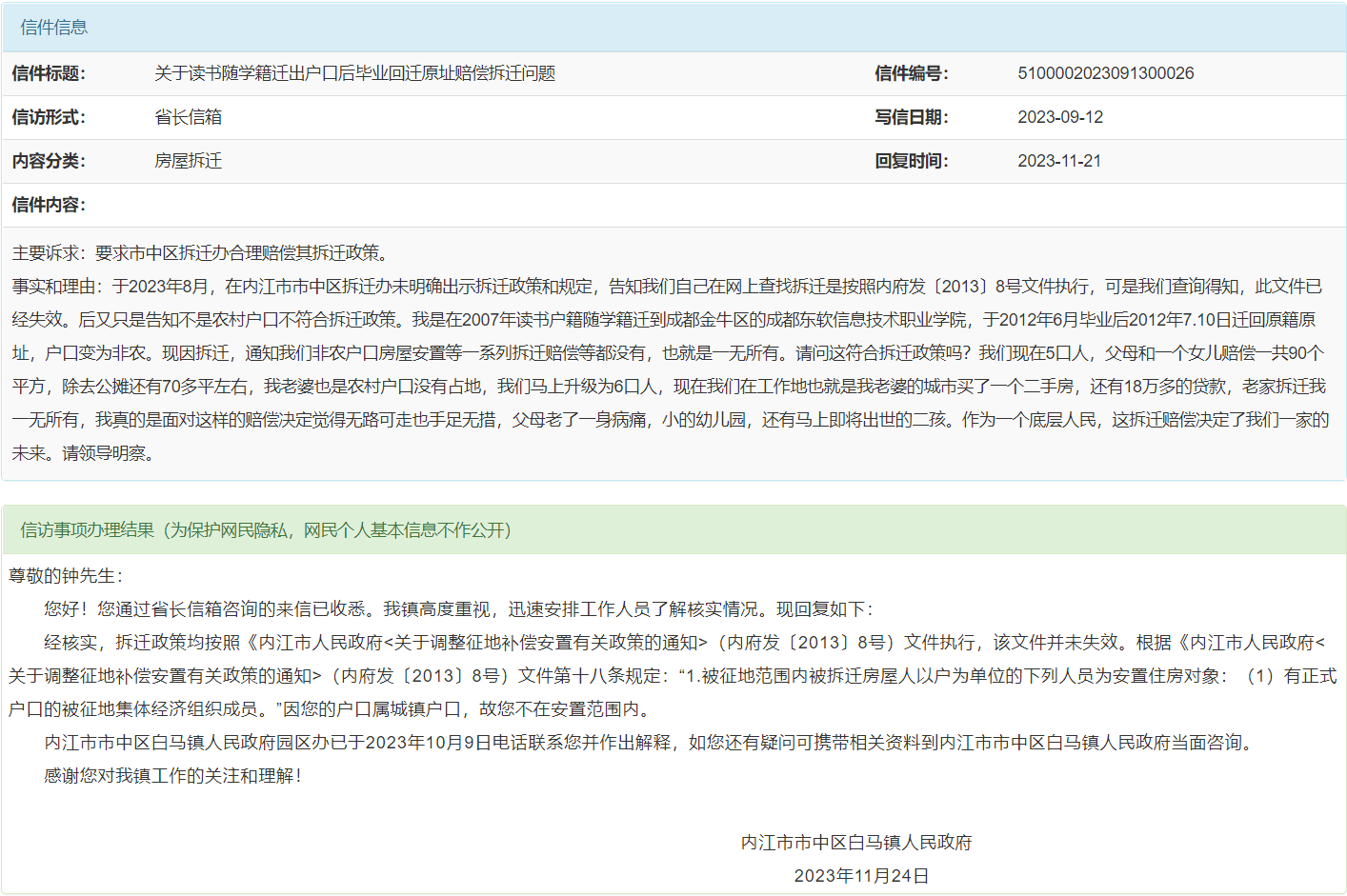Select the 信件内容 label
Viewport: 1347px width, 896px height.
[49, 205]
